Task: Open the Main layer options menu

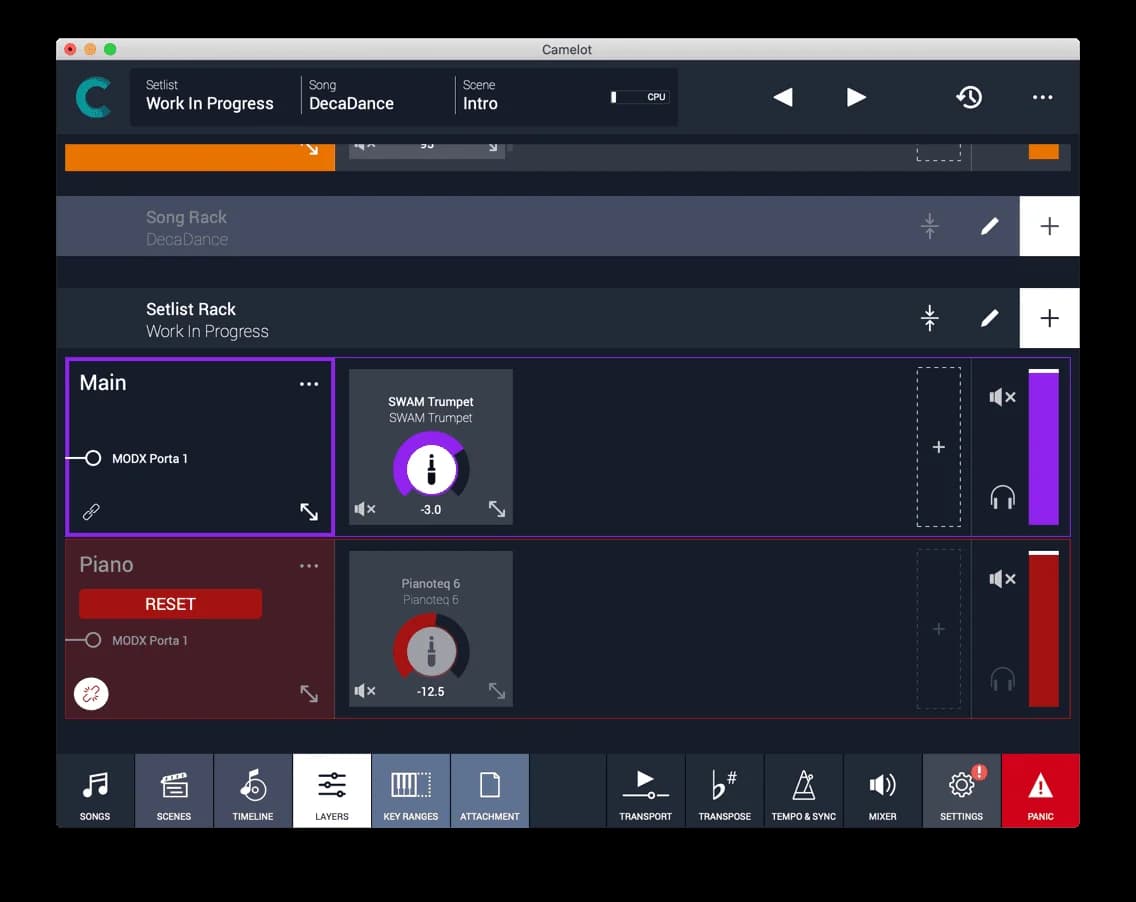Action: pyautogui.click(x=309, y=383)
